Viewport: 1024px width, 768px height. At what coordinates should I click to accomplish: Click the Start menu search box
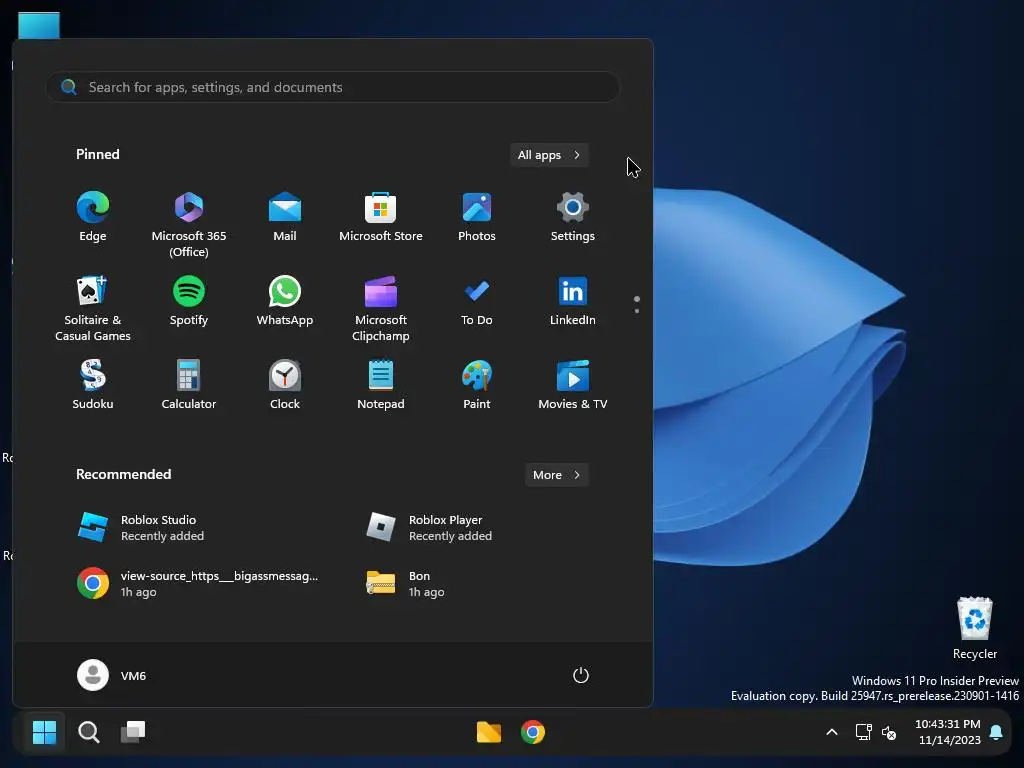point(332,87)
